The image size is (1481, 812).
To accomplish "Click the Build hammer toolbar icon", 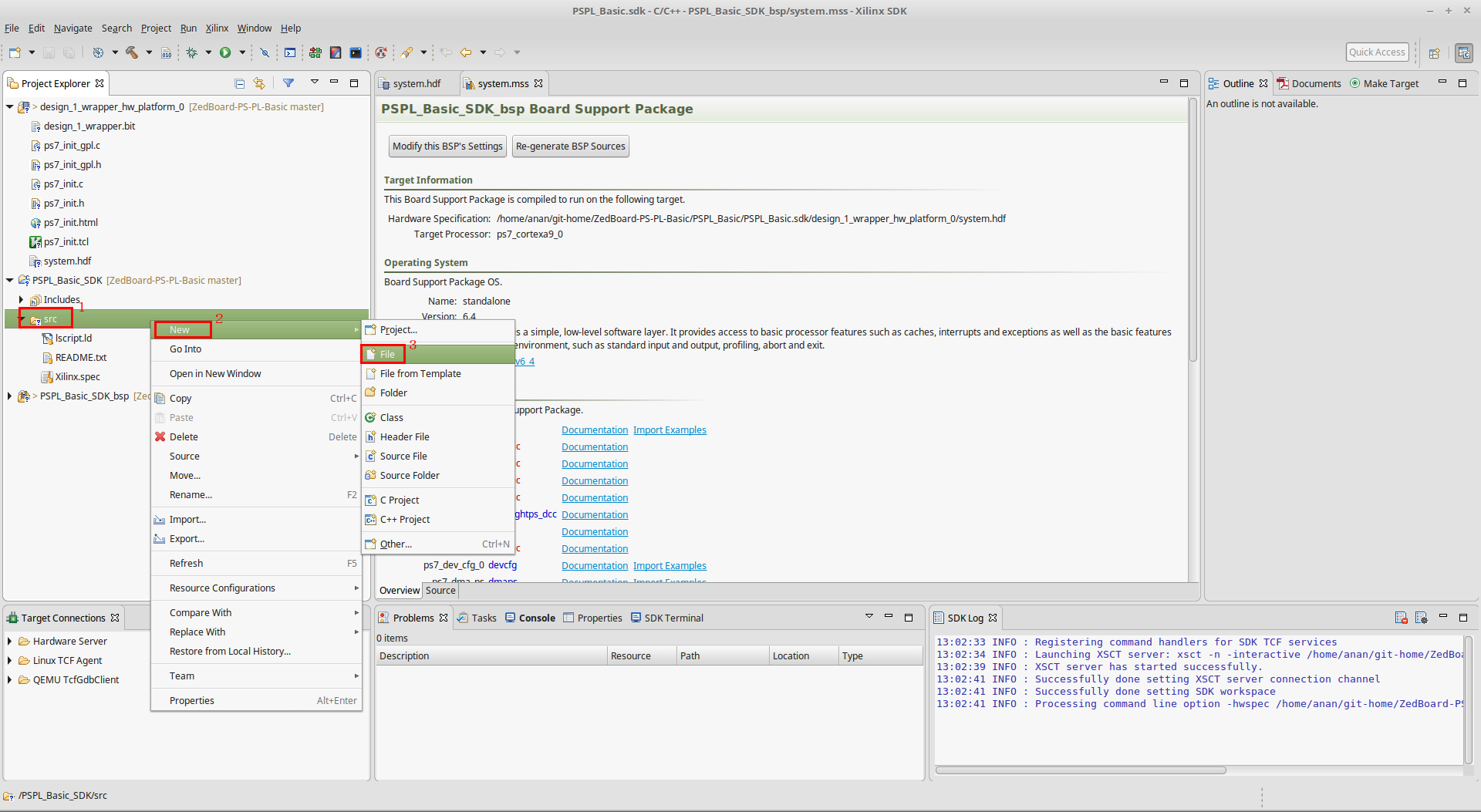I will (x=132, y=52).
